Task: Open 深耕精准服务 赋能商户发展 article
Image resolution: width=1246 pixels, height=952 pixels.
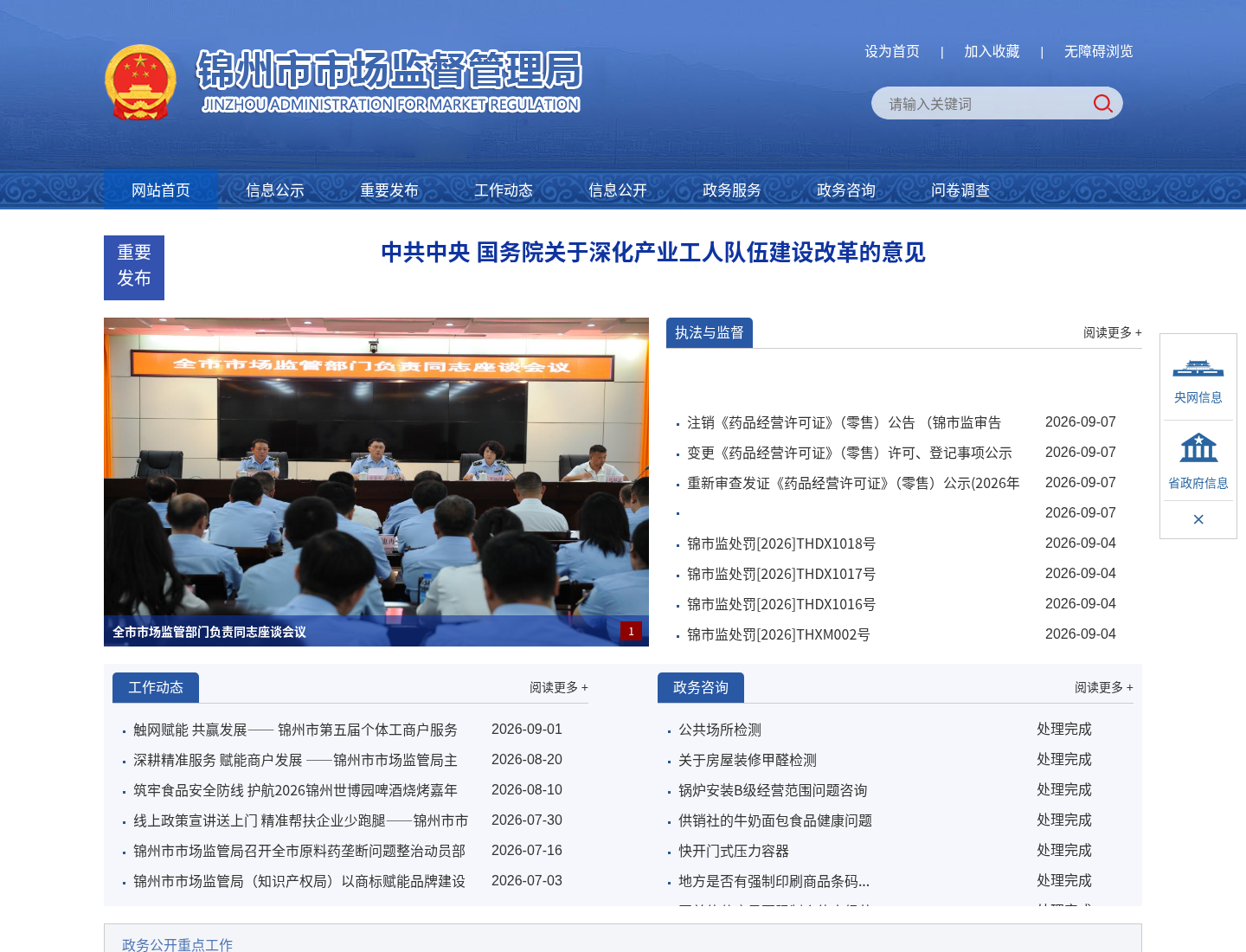Action: tap(295, 760)
